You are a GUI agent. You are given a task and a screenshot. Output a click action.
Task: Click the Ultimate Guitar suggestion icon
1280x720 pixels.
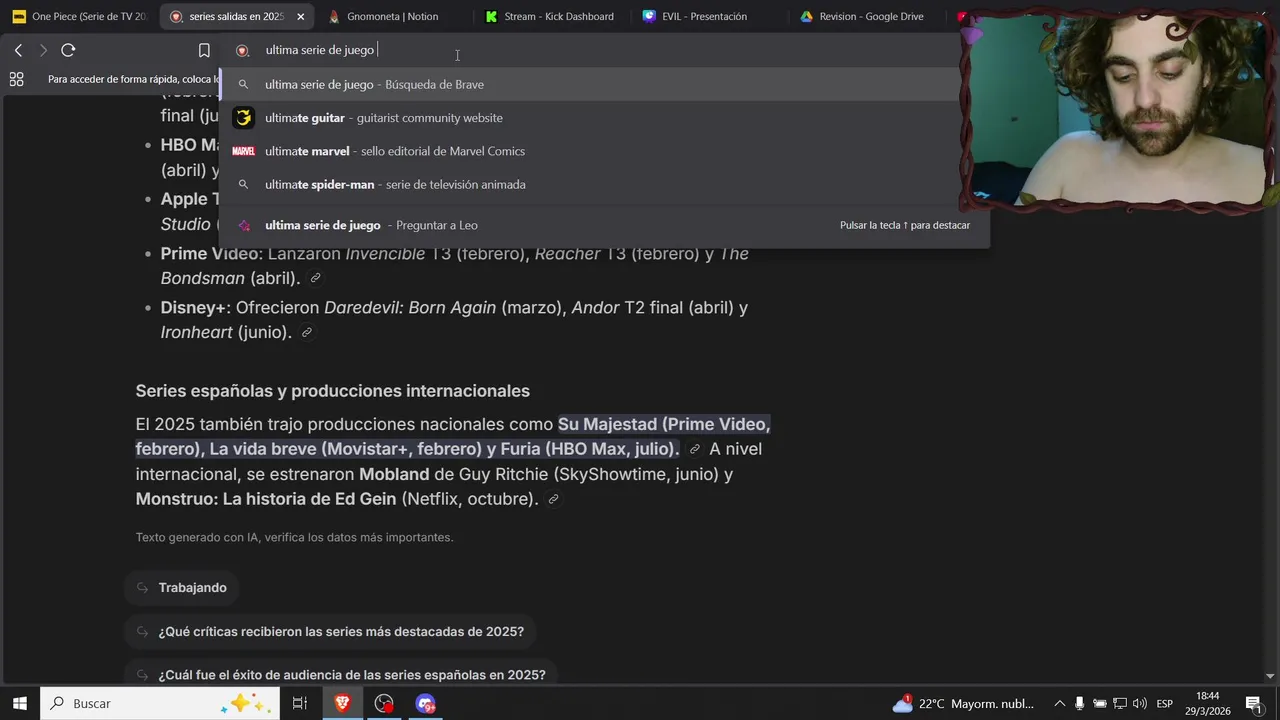pos(243,118)
